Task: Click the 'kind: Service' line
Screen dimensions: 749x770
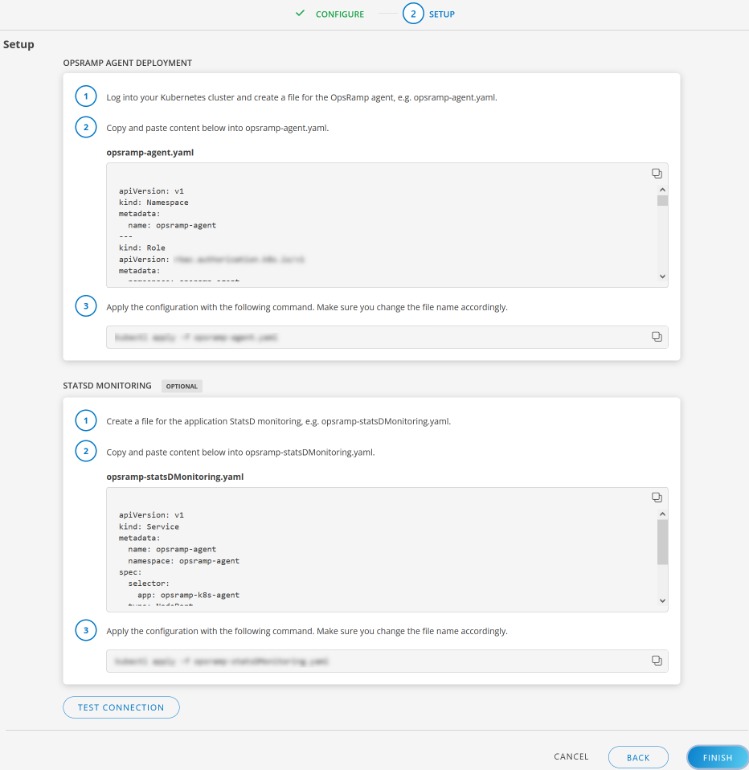Action: (x=149, y=526)
